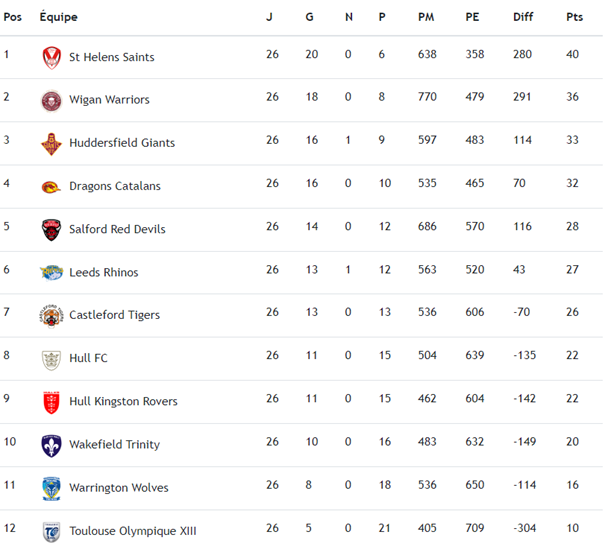Screen dimensions: 605x555
Task: Click the Salford Red Devils logo
Action: coord(51,230)
